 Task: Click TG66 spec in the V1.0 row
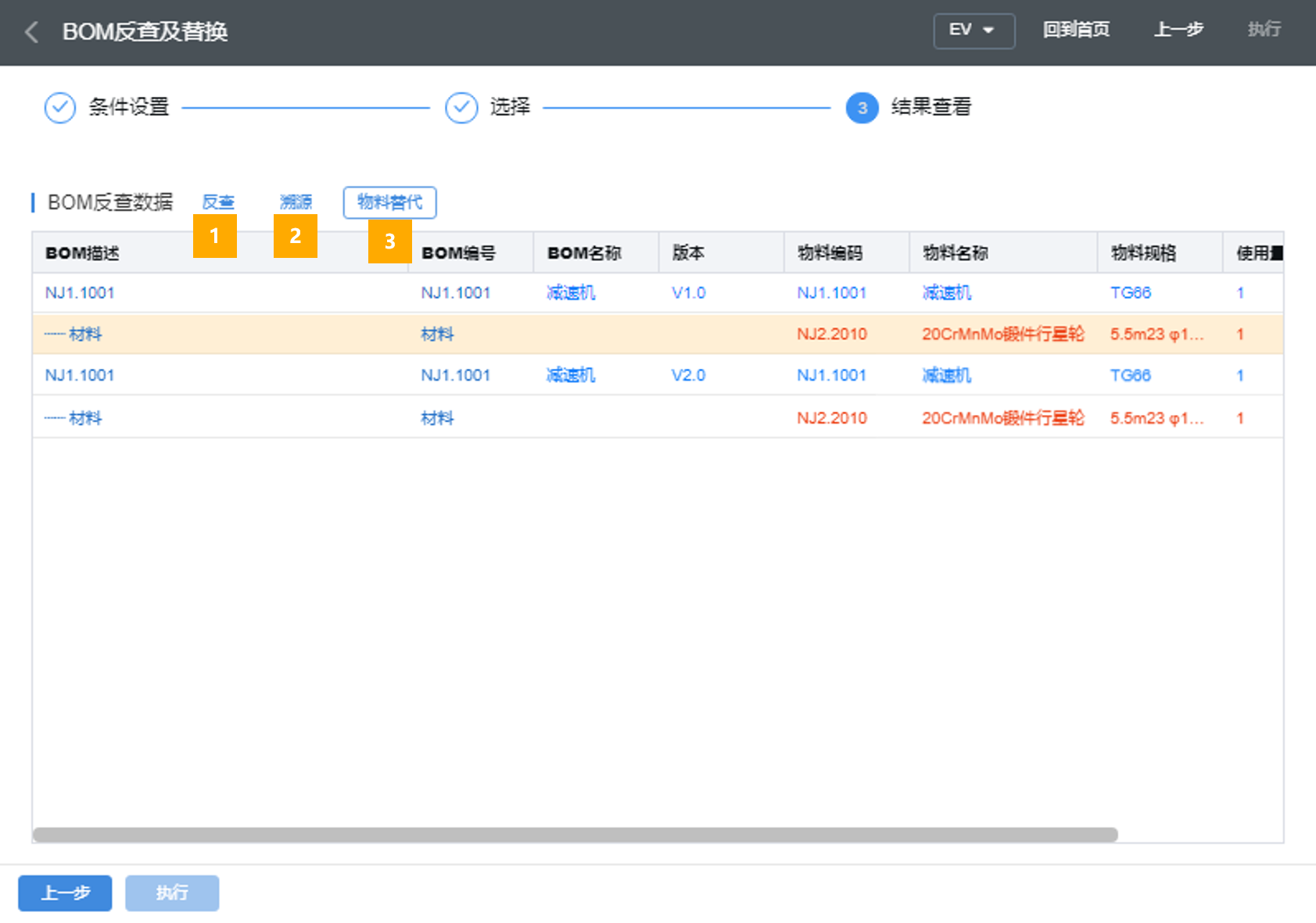coord(1131,293)
